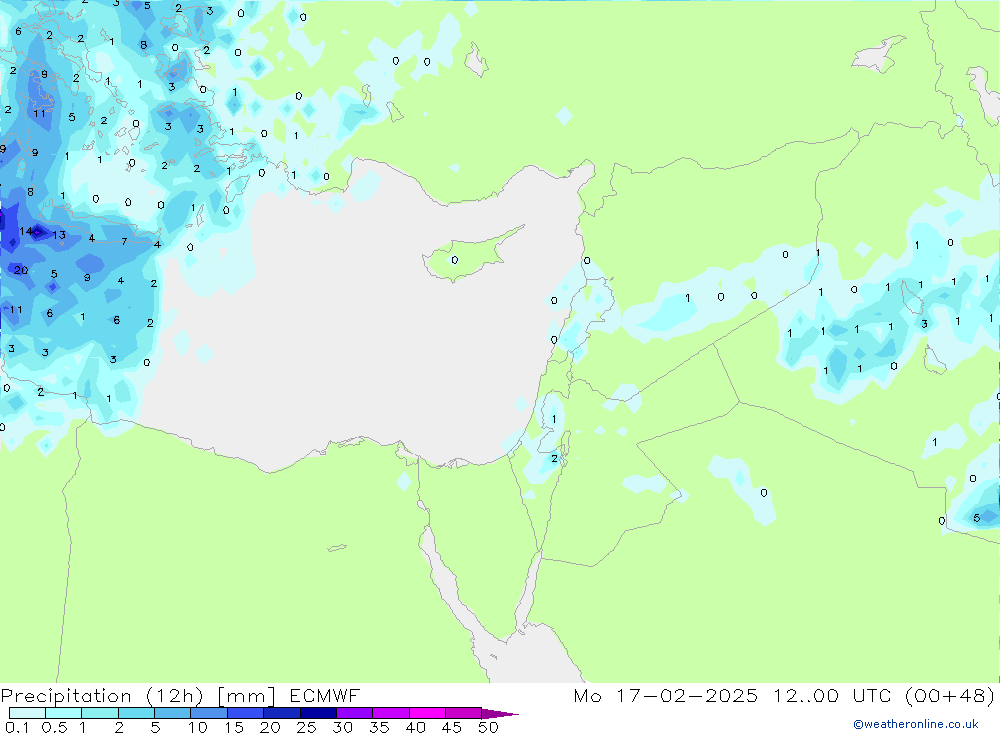Screen dimensions: 1000x733
Task: Click the '0' value over Cyprus island
Action: 455,260
